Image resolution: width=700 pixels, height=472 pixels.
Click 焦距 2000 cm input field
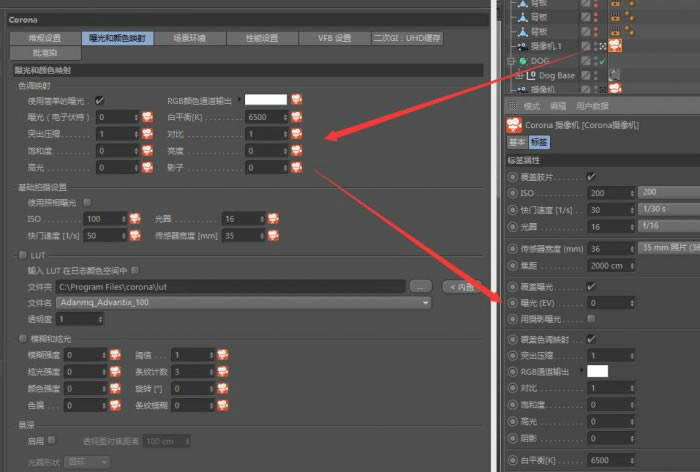click(x=611, y=266)
